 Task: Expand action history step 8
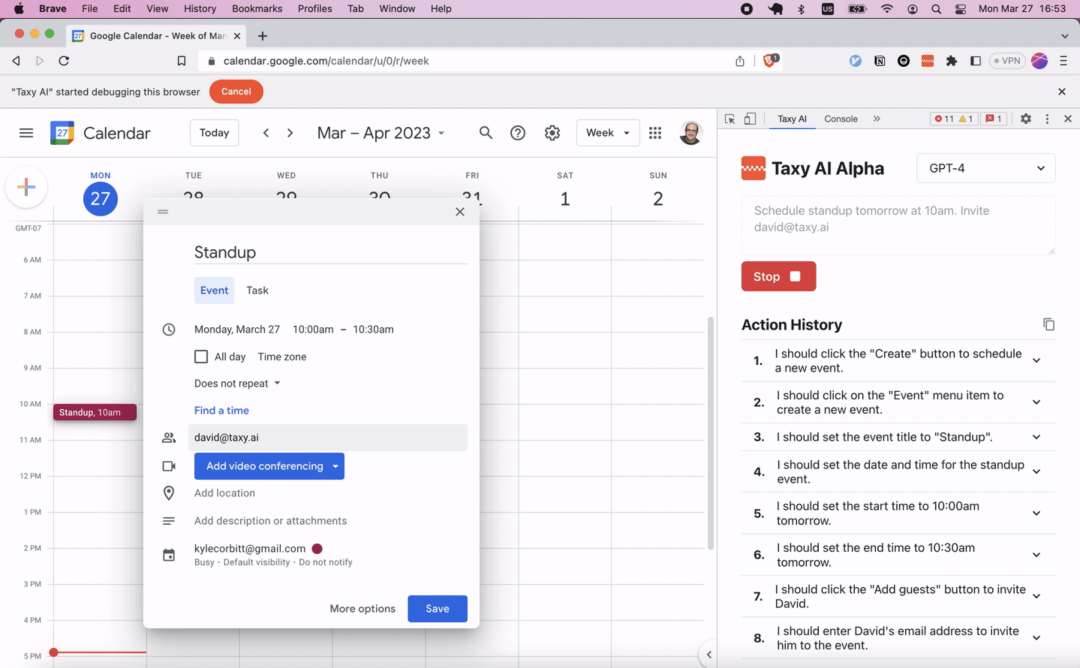point(1036,638)
